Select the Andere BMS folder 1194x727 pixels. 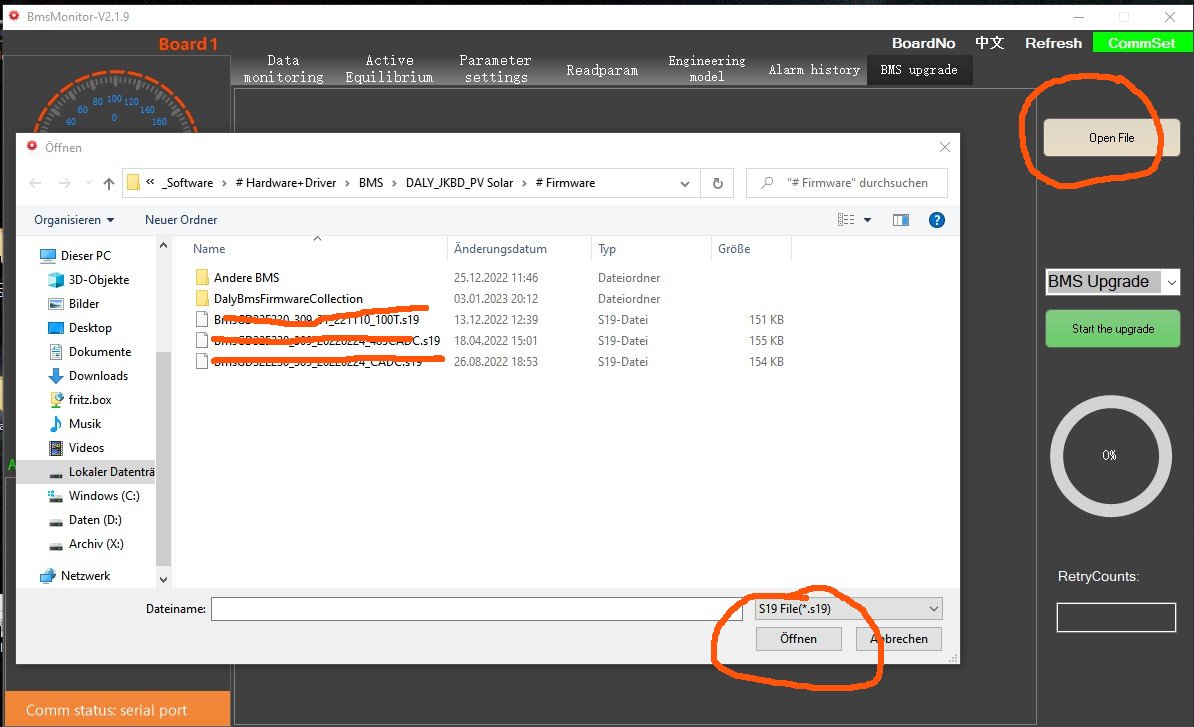246,278
